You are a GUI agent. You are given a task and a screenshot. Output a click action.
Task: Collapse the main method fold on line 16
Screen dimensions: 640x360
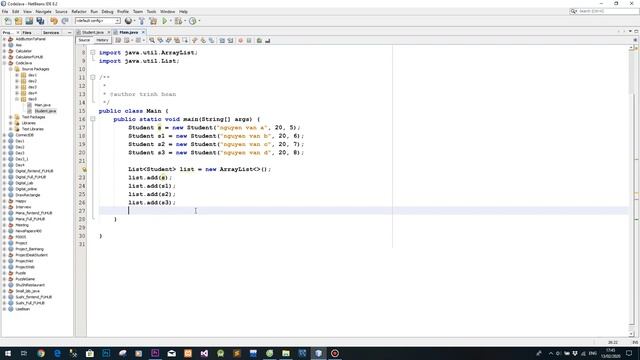click(x=93, y=119)
